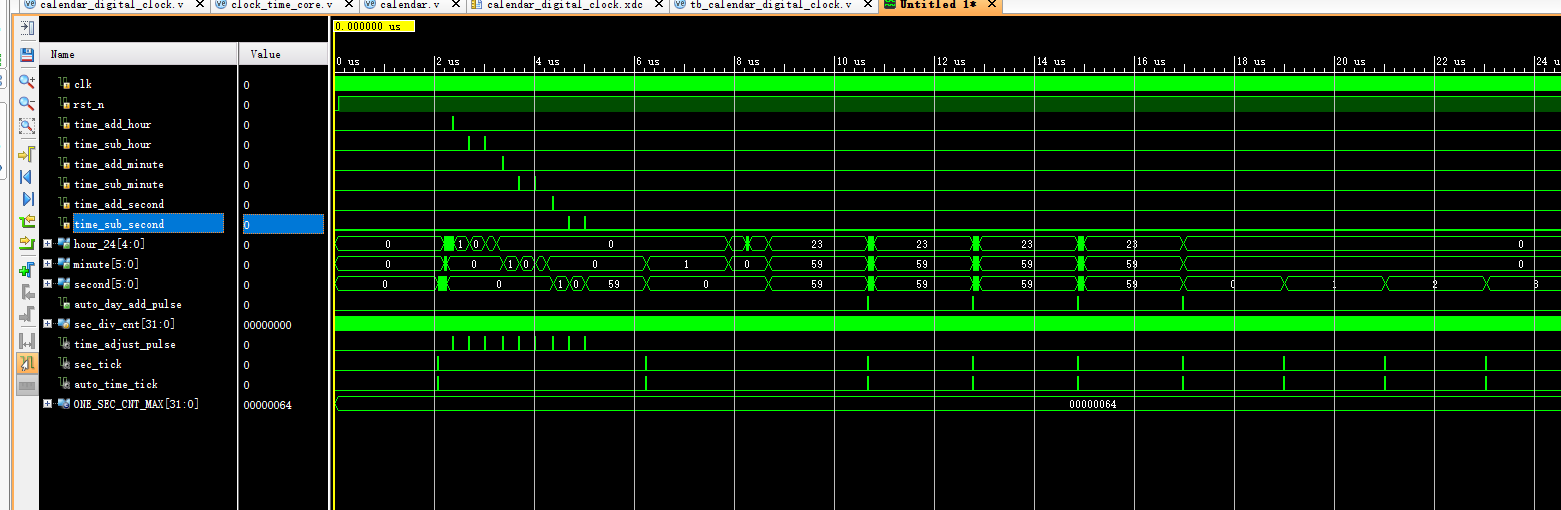1561x510 pixels.
Task: Click the 8 us mark on time ruler
Action: [748, 61]
